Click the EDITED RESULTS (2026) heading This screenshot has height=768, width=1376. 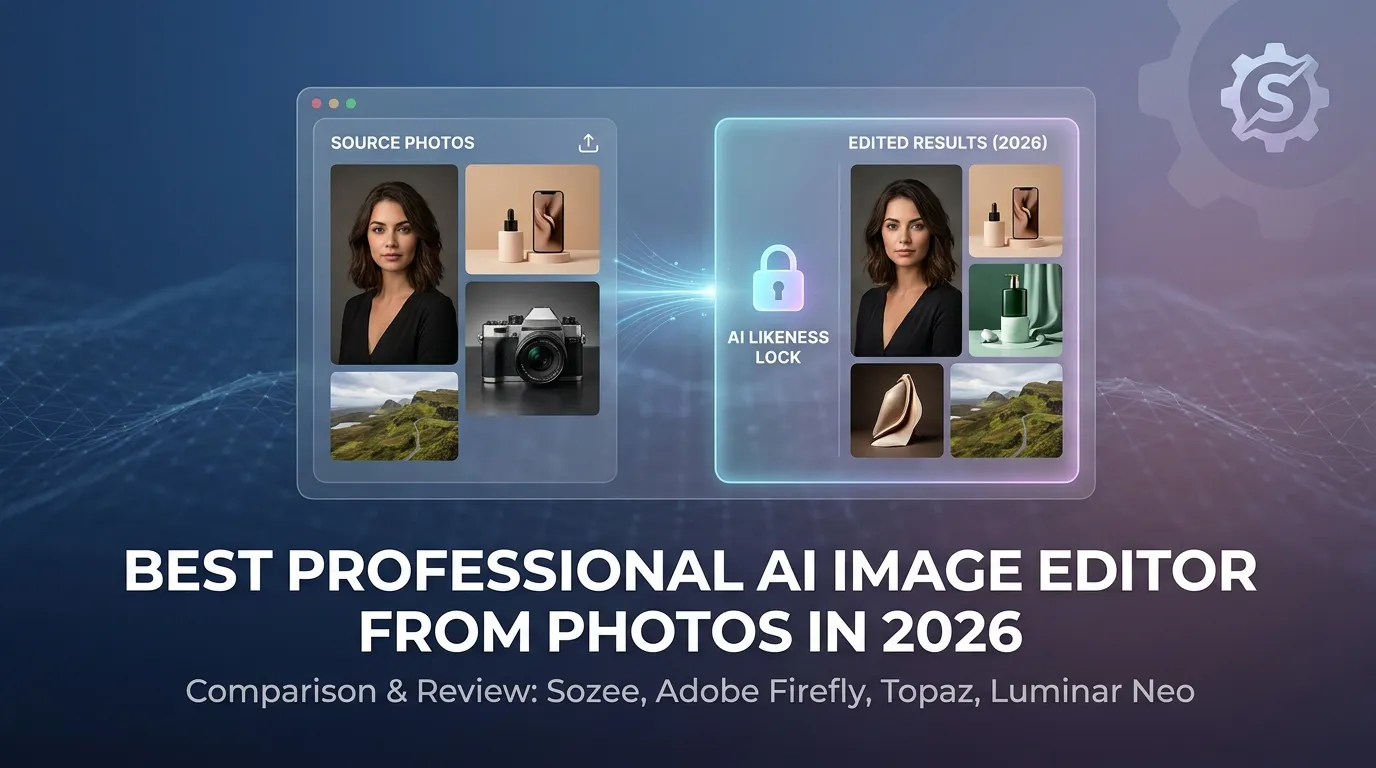pos(948,143)
